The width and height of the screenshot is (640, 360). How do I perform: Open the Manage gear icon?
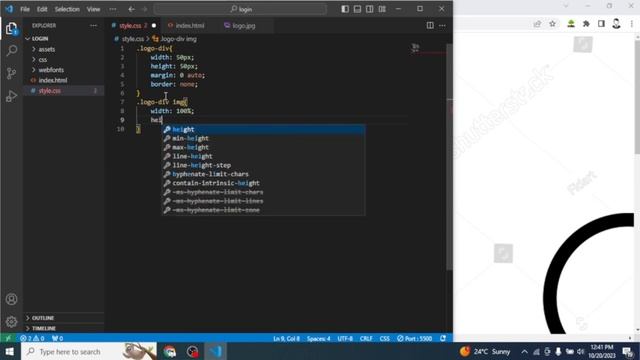(11, 322)
